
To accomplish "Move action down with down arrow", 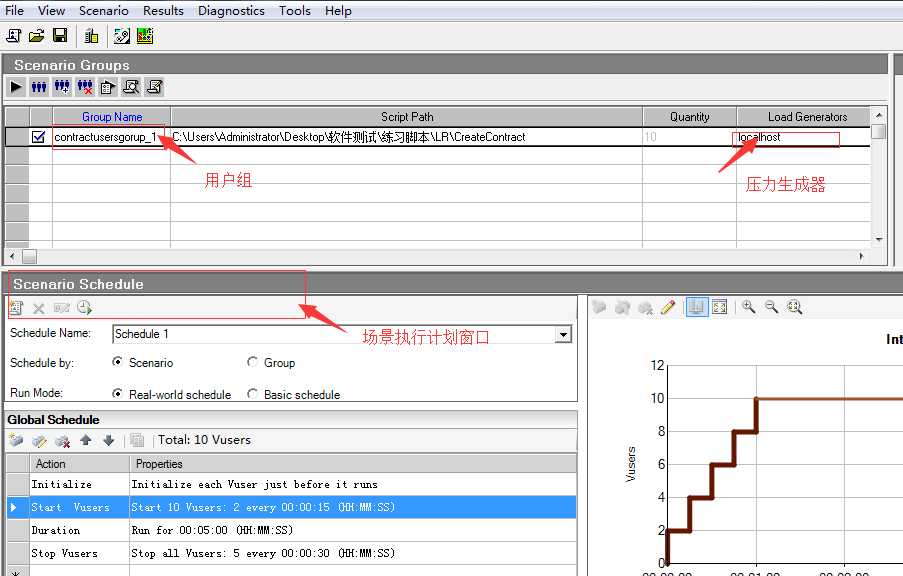I will tap(108, 441).
